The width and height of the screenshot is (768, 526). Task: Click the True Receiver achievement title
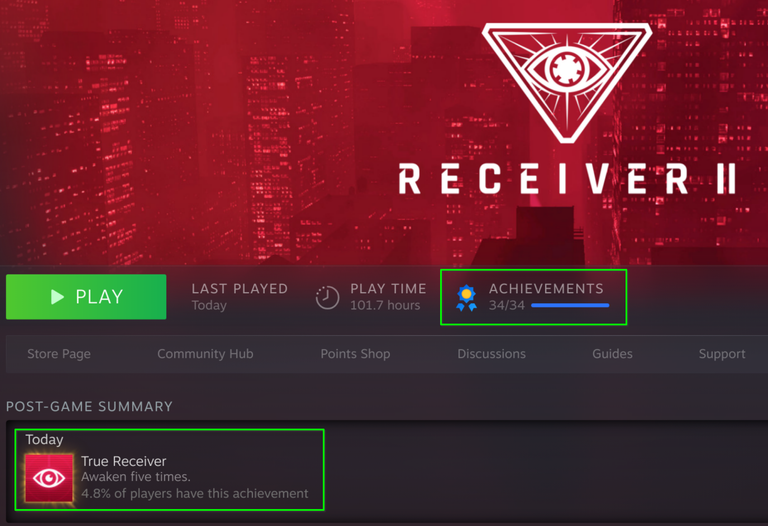tap(123, 461)
